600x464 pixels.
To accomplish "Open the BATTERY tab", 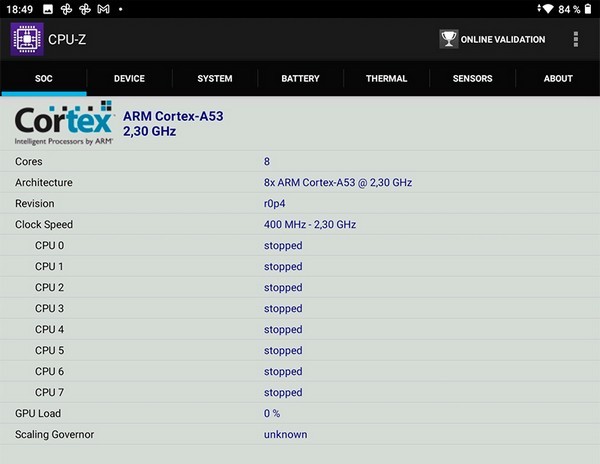I will (300, 79).
